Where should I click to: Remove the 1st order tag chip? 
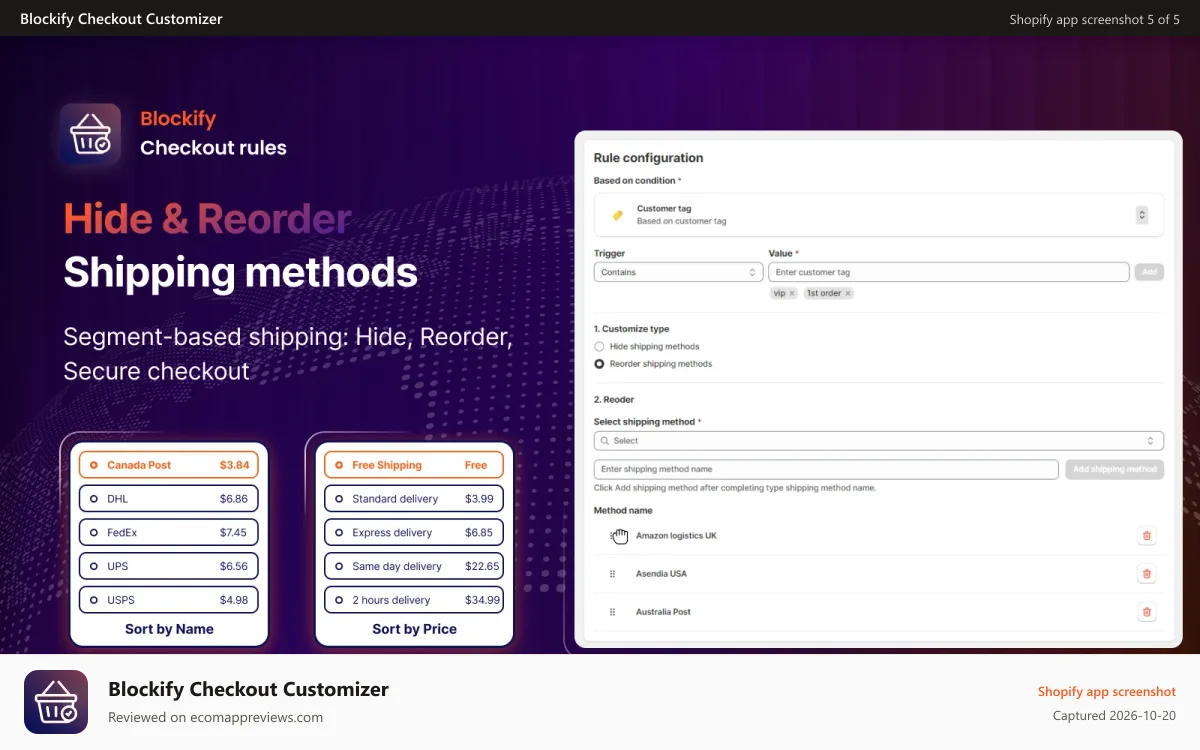(x=848, y=293)
